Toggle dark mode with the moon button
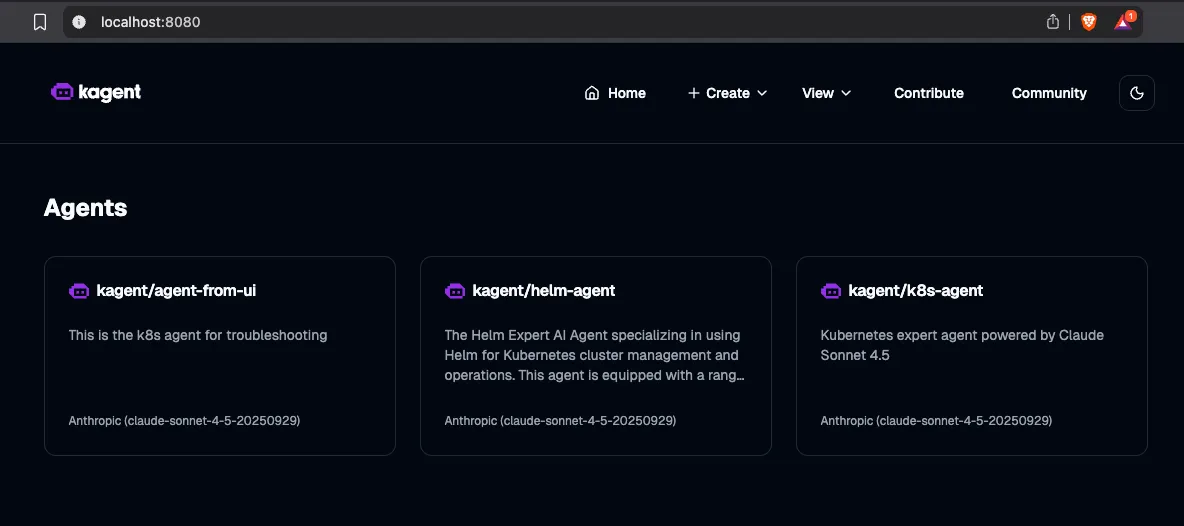Image resolution: width=1184 pixels, height=526 pixels. click(x=1136, y=93)
